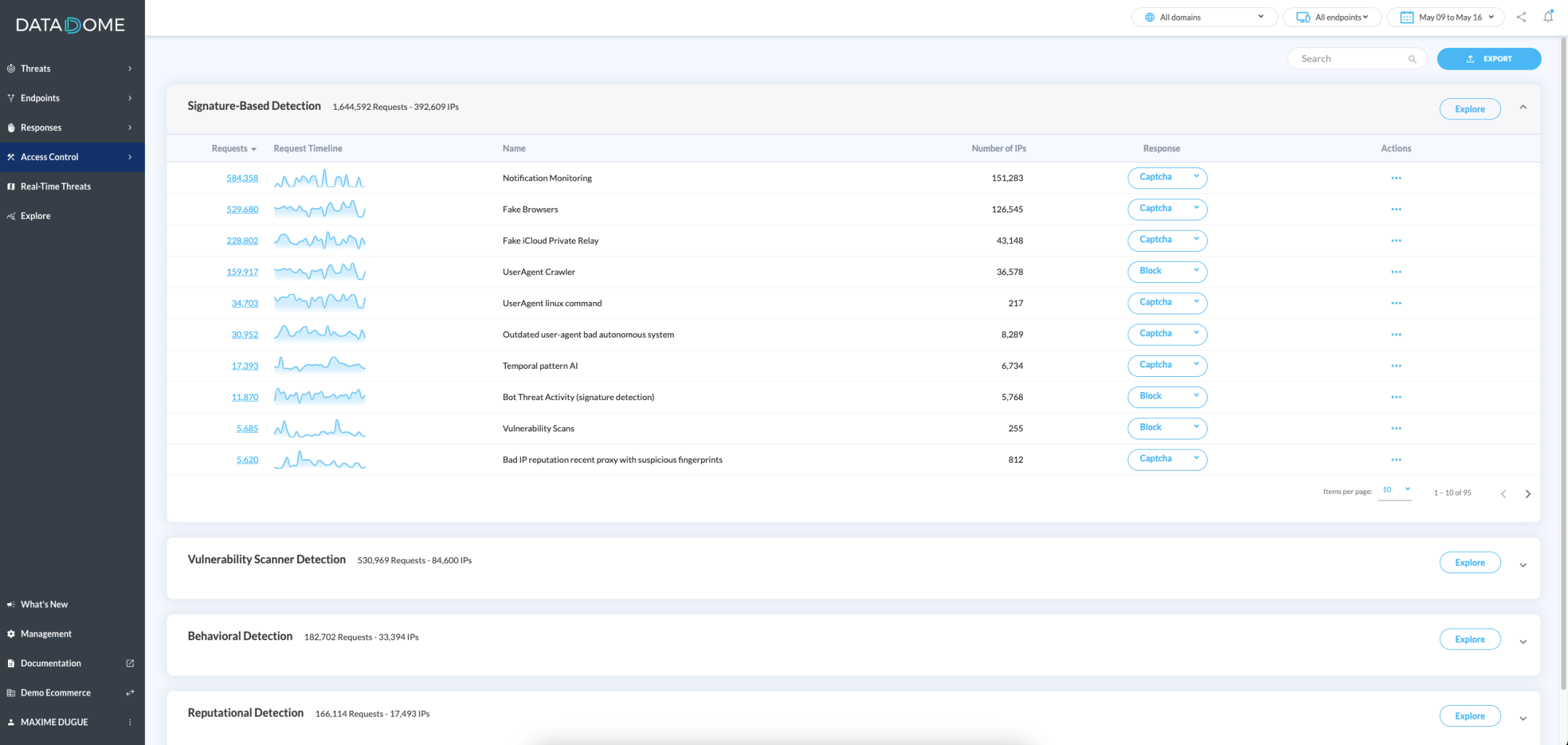Expand the Behavioral Detection section

[1523, 642]
